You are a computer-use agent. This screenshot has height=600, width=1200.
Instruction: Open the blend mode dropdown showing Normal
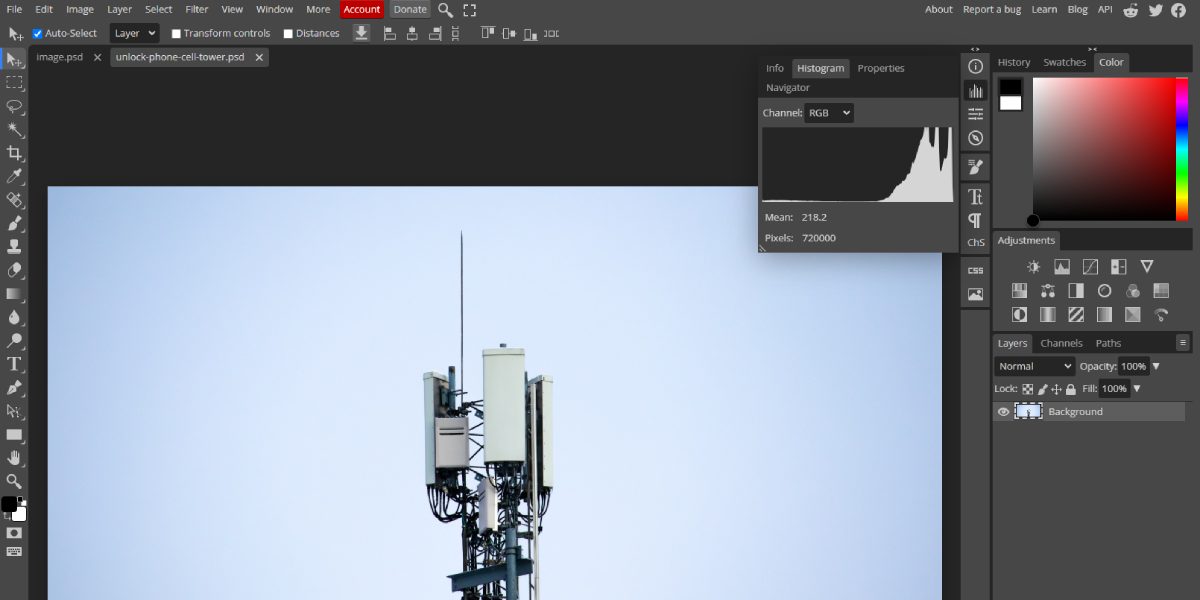click(x=1033, y=366)
